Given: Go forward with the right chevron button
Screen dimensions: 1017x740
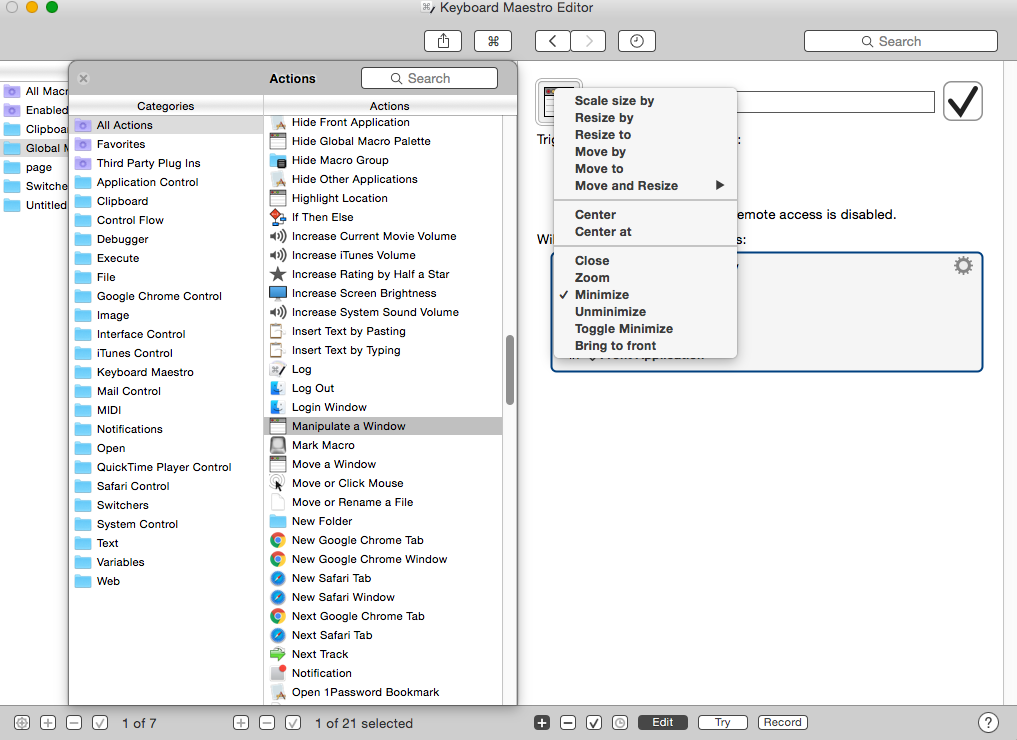Looking at the screenshot, I should (588, 41).
